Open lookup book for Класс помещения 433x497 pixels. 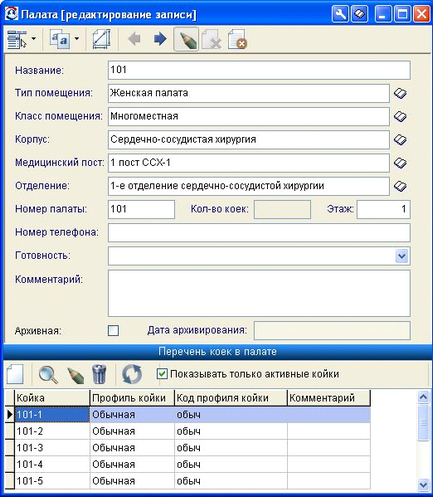[x=400, y=117]
